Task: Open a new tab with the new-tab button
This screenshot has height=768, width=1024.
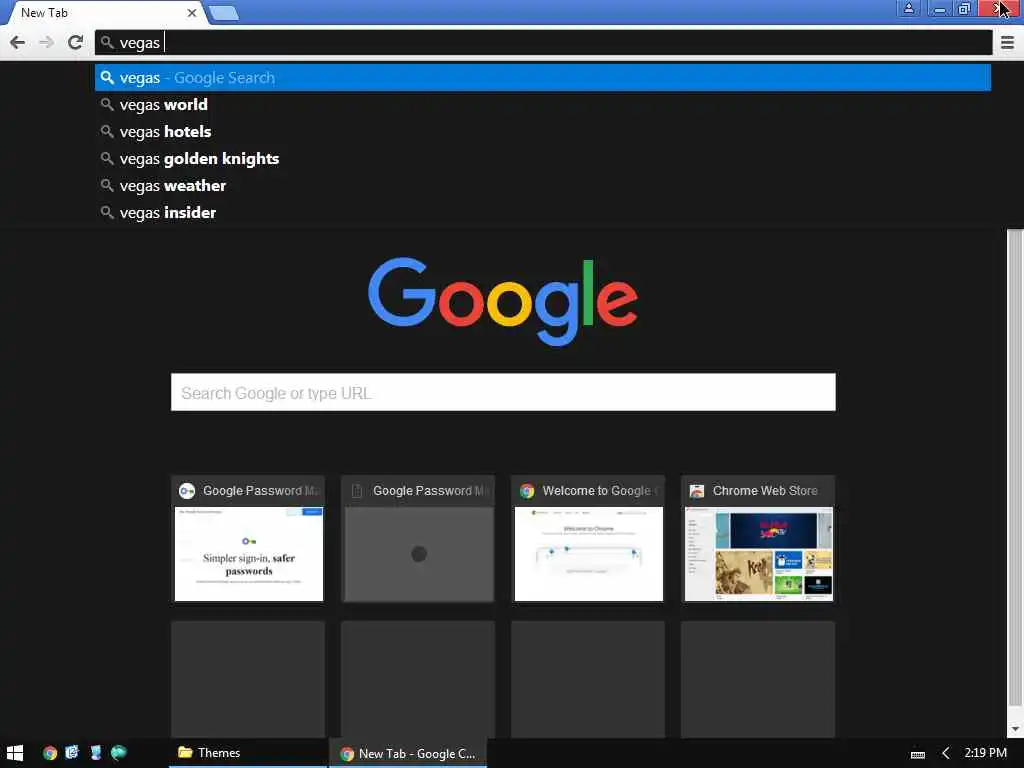Action: (224, 12)
